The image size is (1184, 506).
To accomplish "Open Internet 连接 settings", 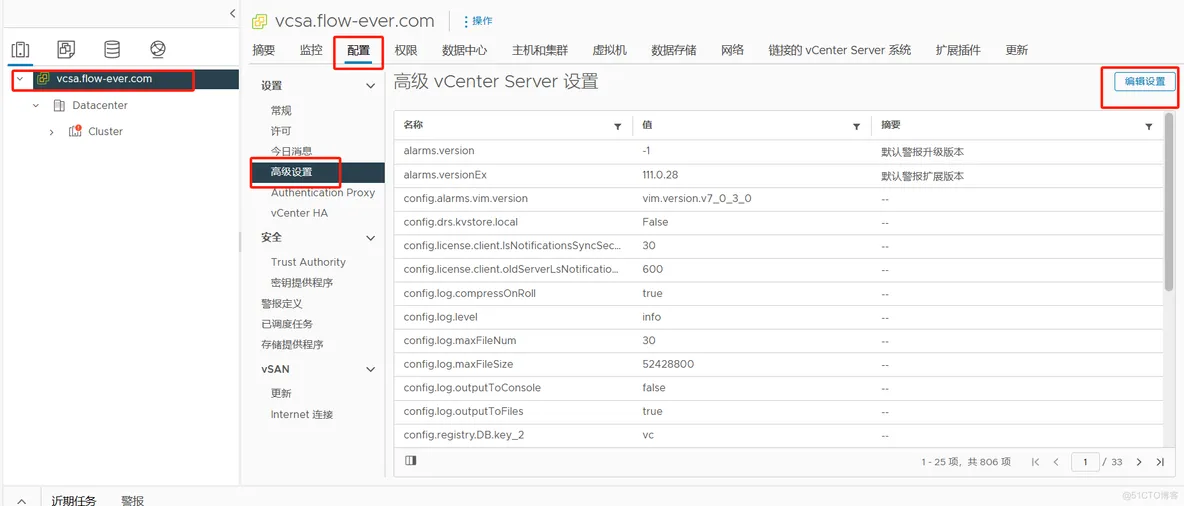I will pos(302,414).
